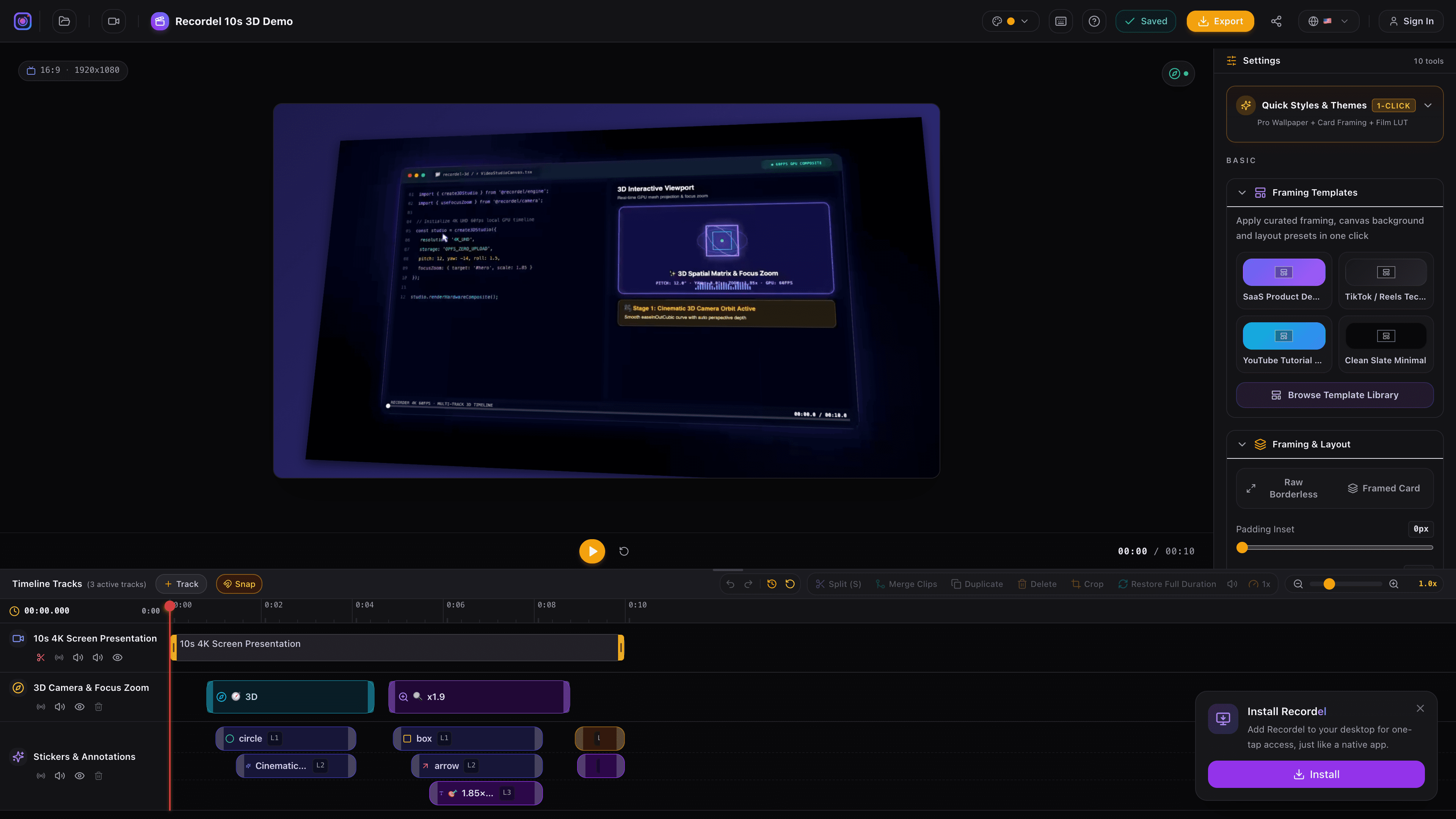Toggle visibility of Stickers & Annotations track
This screenshot has width=1456, height=819.
[80, 775]
